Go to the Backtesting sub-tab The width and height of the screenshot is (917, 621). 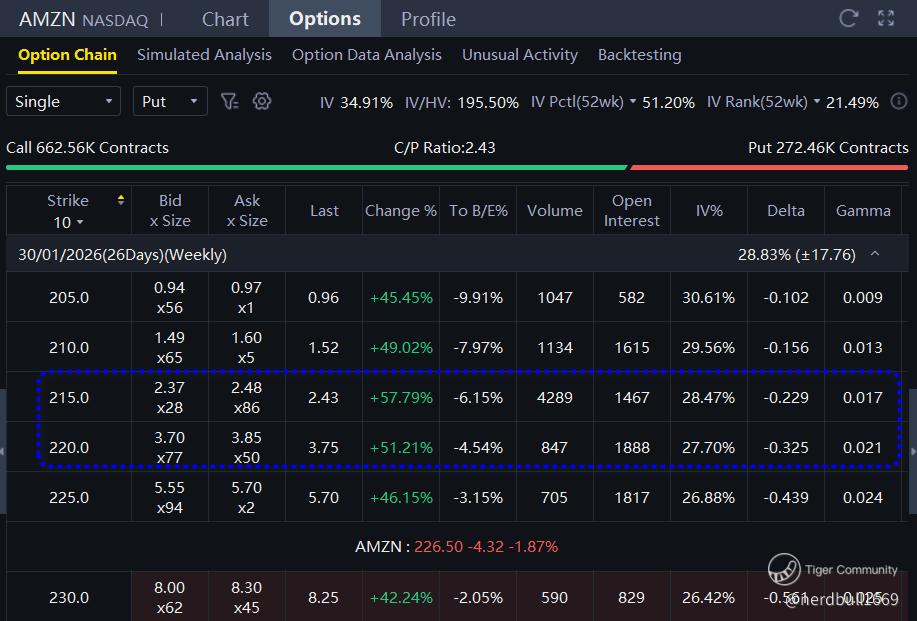coord(639,55)
